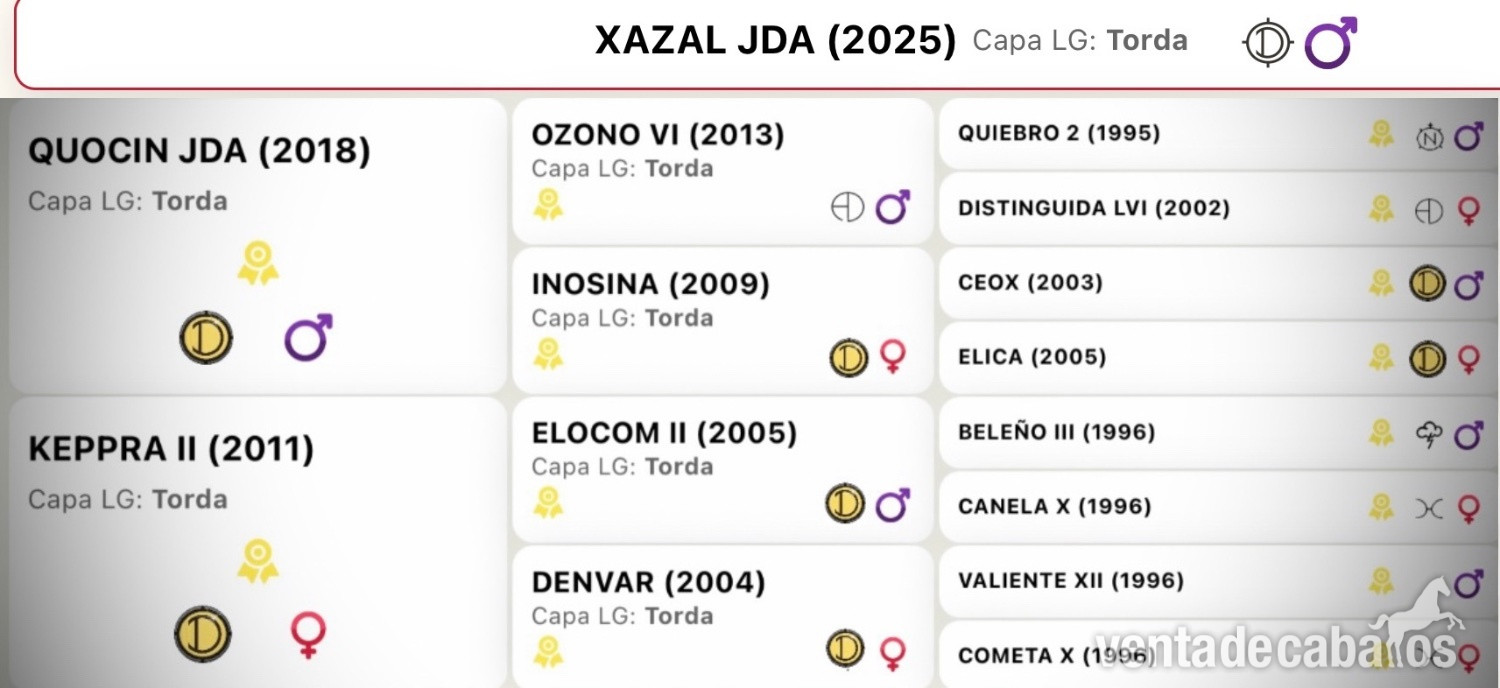Click the gold brand coin in INOSINA card
Screen dimensions: 1500x688
849,357
